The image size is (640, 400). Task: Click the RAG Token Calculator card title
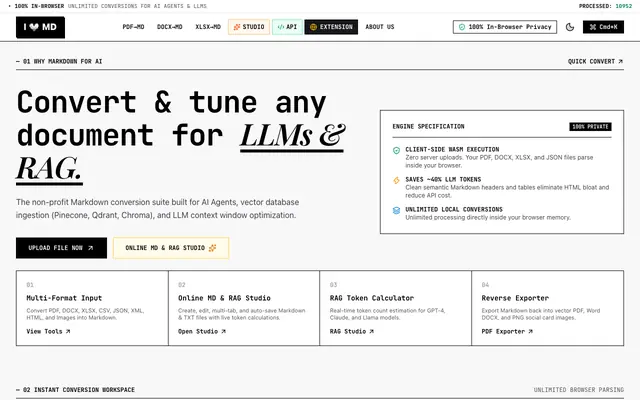click(372, 298)
